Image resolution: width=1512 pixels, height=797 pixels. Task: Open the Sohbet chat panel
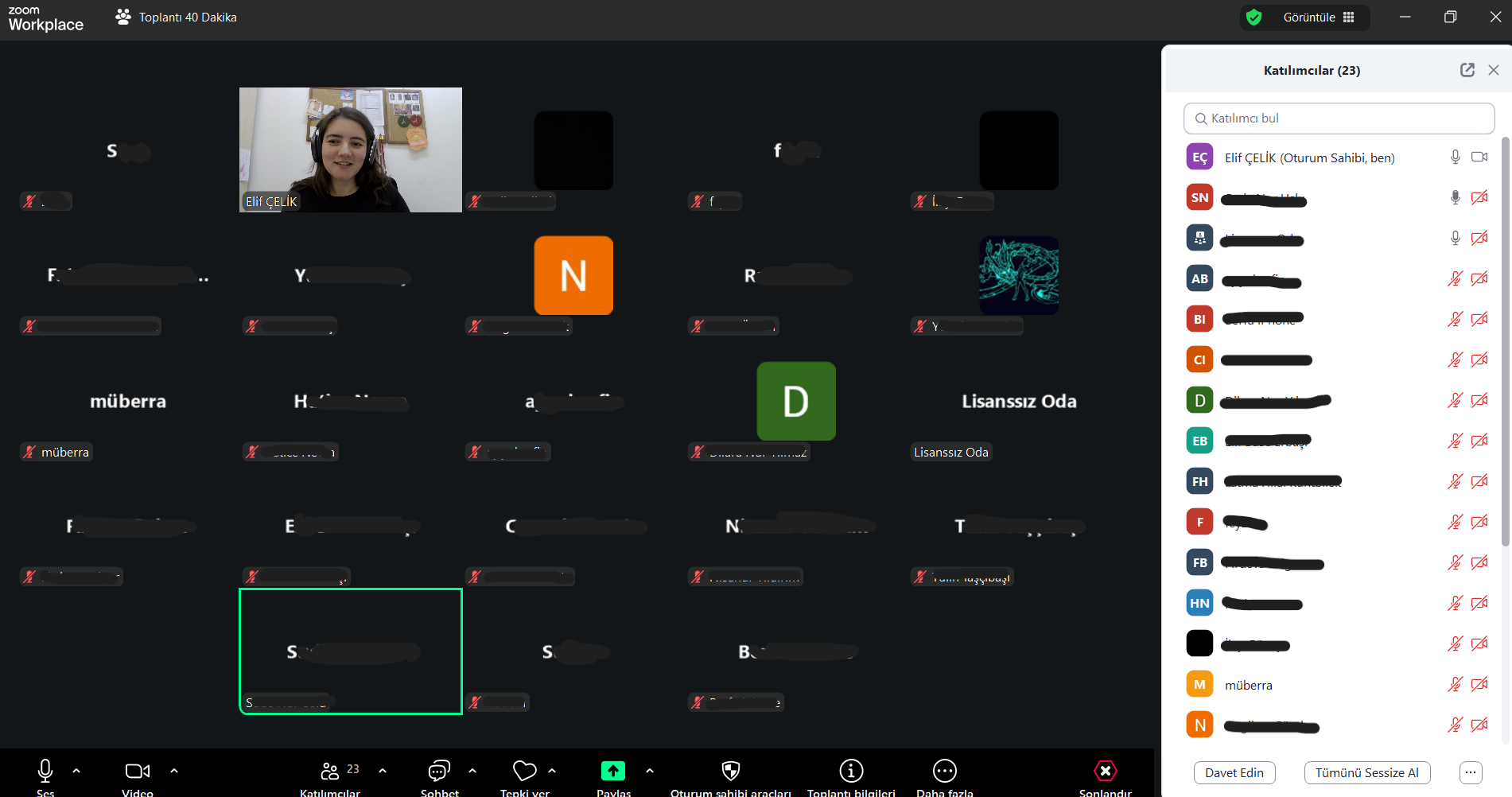pos(439,771)
